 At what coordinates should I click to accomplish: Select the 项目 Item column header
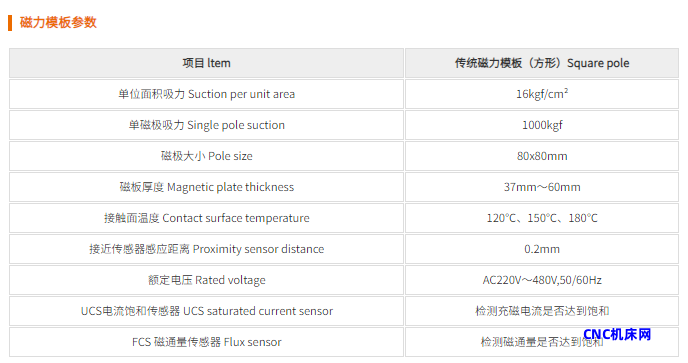206,63
